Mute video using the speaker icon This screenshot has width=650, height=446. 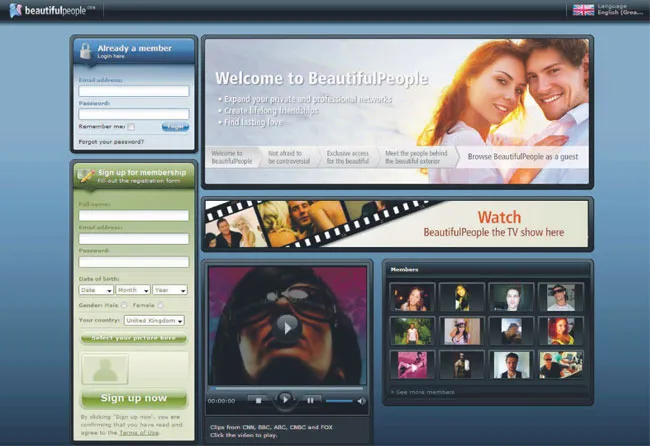[361, 401]
